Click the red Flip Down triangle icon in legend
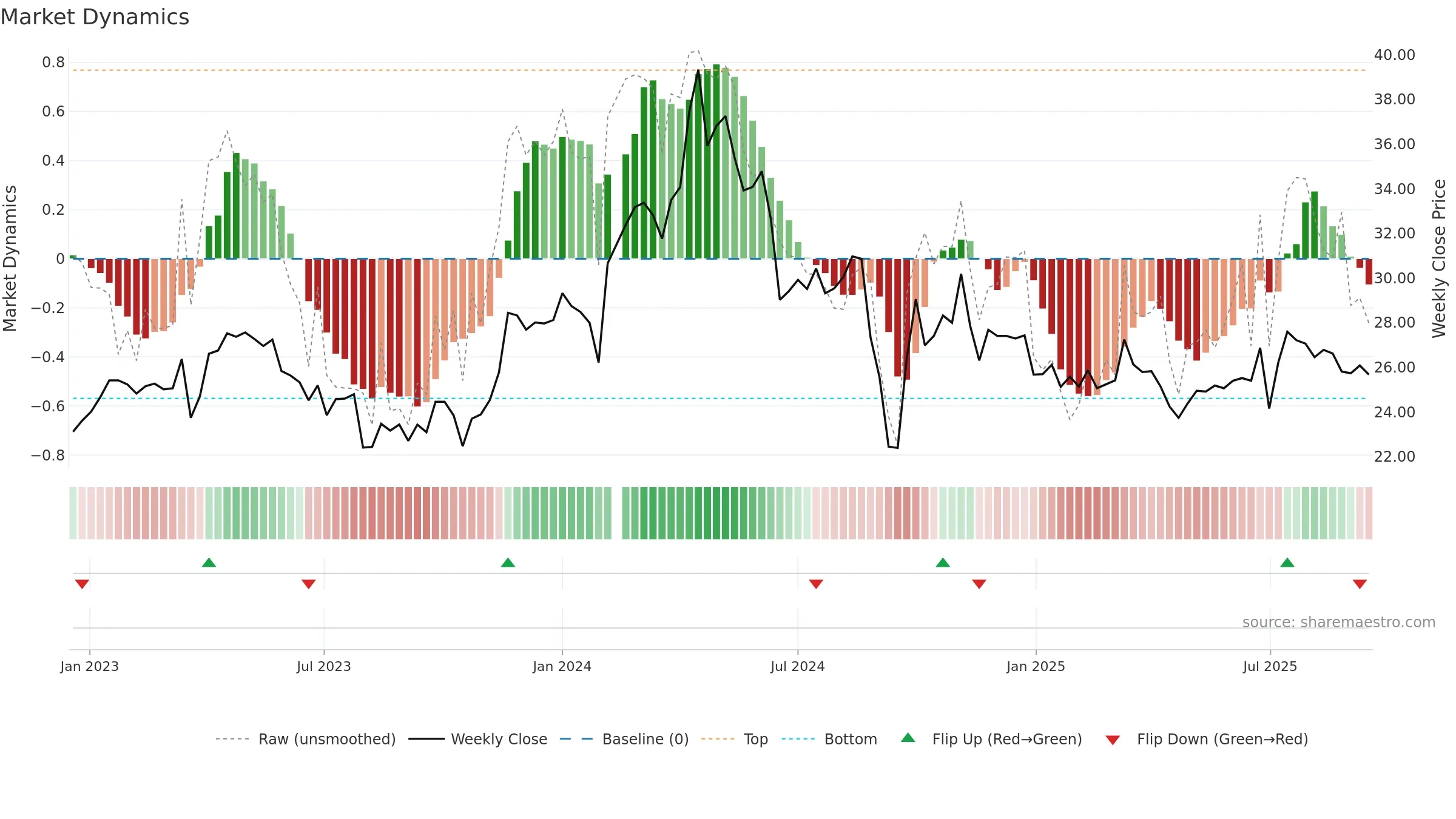Image resolution: width=1456 pixels, height=819 pixels. point(1113,740)
